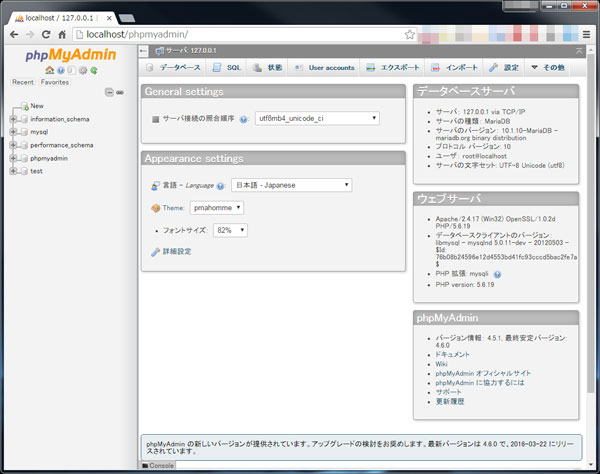This screenshot has width=600, height=474.
Task: Click database icon beside performance_schema
Action: pos(24,145)
